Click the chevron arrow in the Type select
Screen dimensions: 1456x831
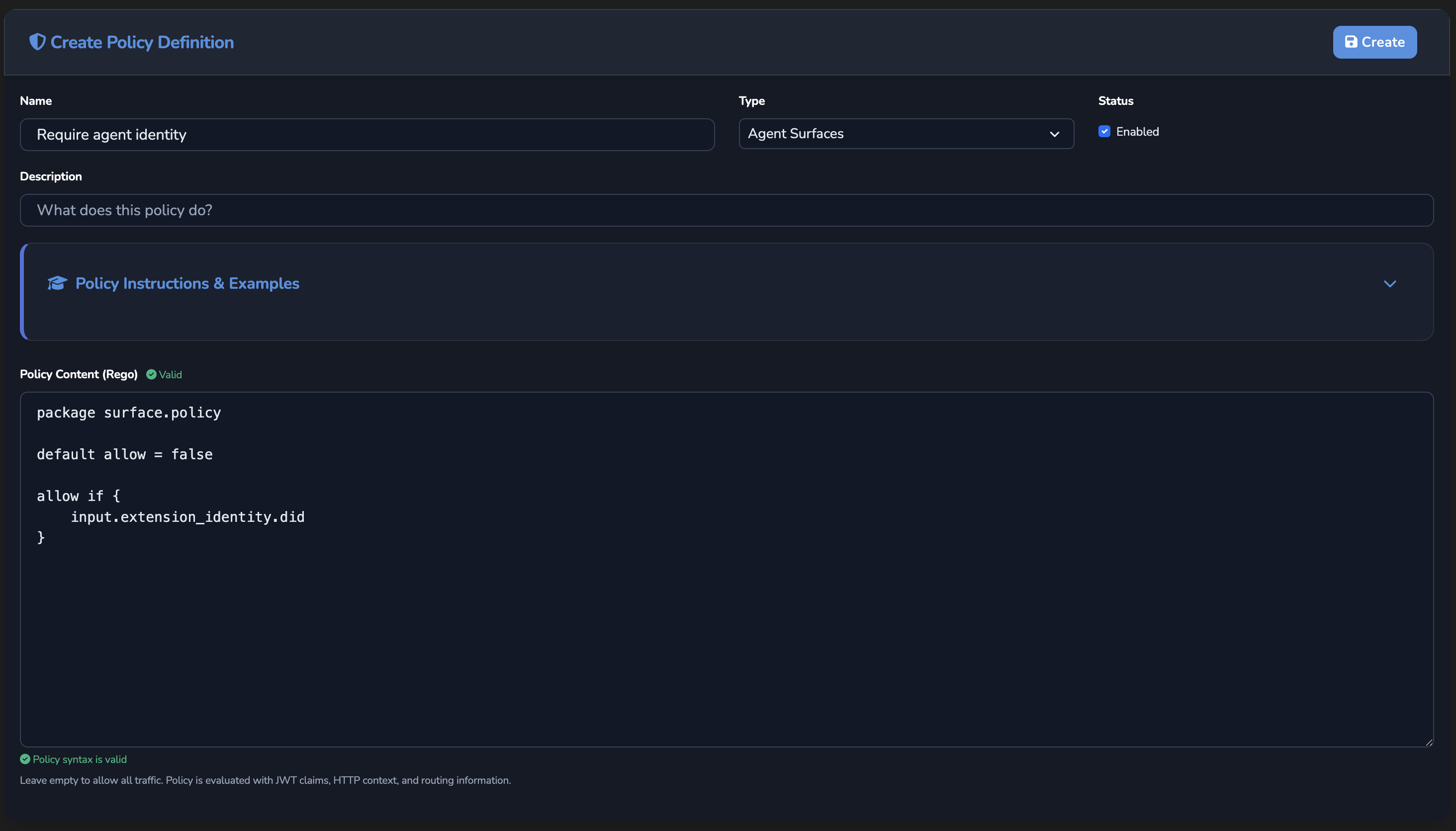tap(1054, 134)
